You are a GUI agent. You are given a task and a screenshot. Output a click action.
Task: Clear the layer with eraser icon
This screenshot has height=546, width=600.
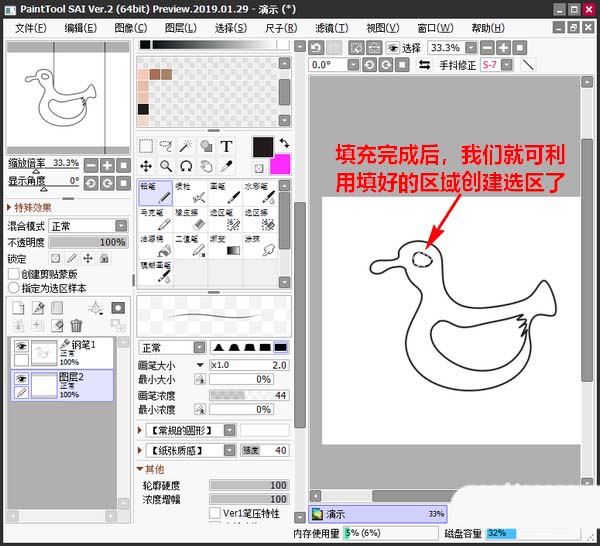point(57,326)
